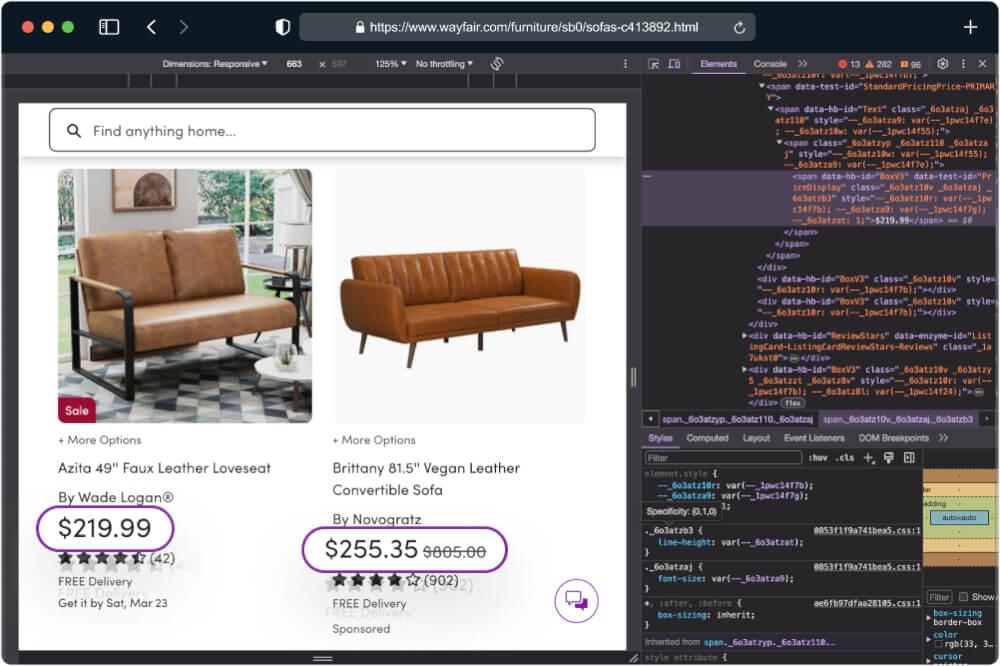Open DevTools settings gear
Viewport: 1000px width, 666px height.
point(941,63)
